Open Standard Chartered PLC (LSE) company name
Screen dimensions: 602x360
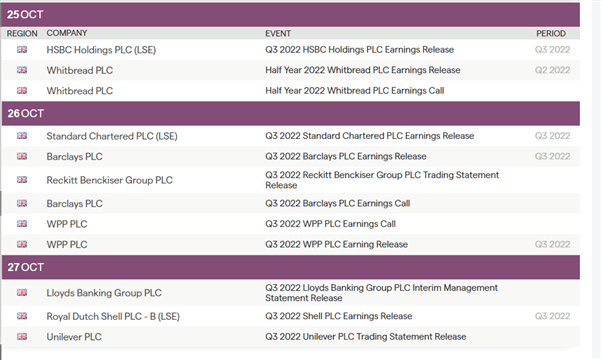coord(112,136)
